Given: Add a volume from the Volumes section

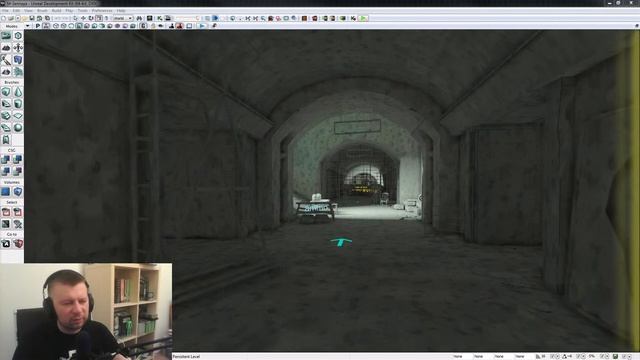Looking at the screenshot, I should (18, 191).
